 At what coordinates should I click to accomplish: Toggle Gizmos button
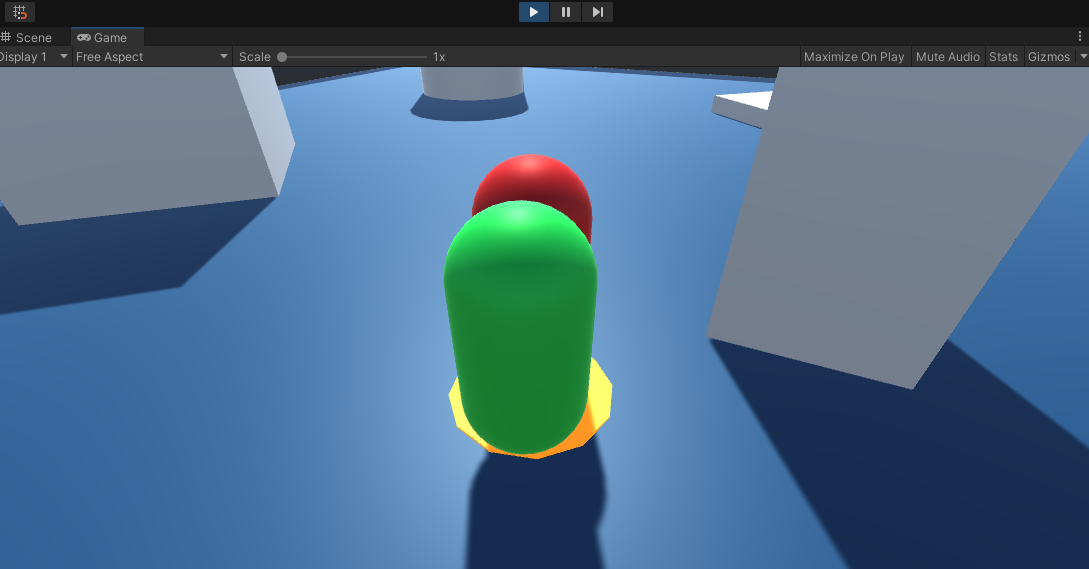click(x=1049, y=57)
